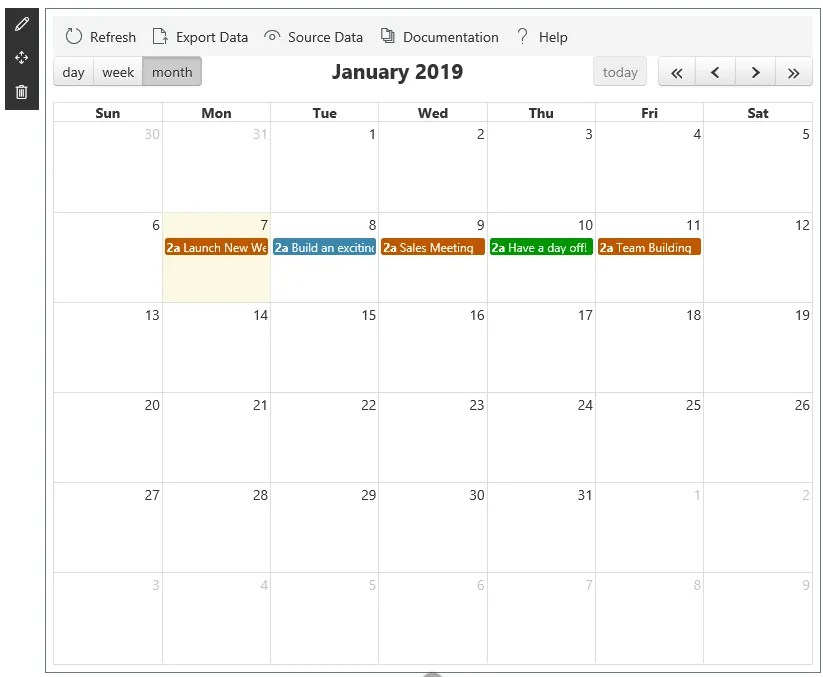Select day number 14
Screen dimensions: 823x677
(x=260, y=315)
